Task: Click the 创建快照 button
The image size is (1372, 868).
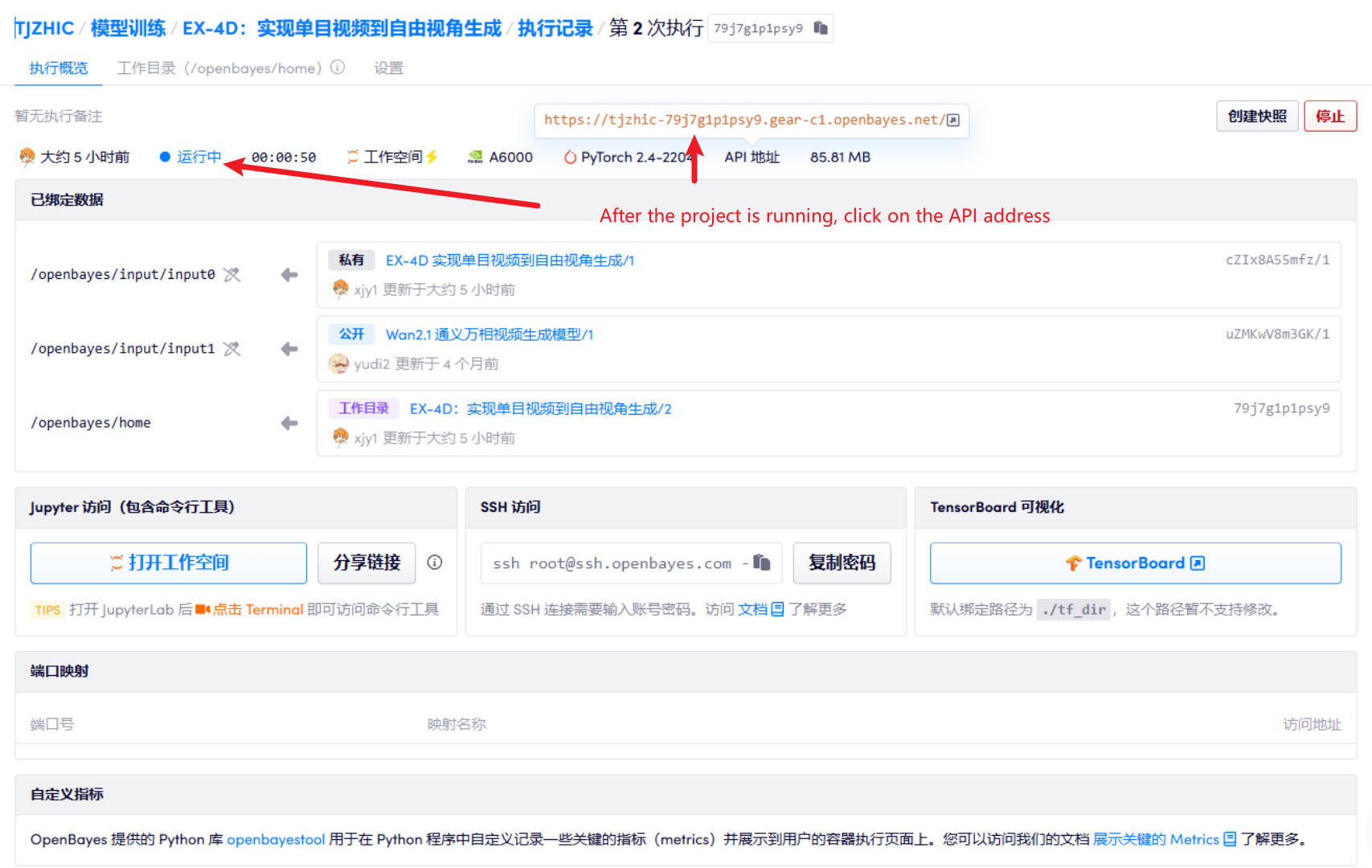Action: (1256, 117)
